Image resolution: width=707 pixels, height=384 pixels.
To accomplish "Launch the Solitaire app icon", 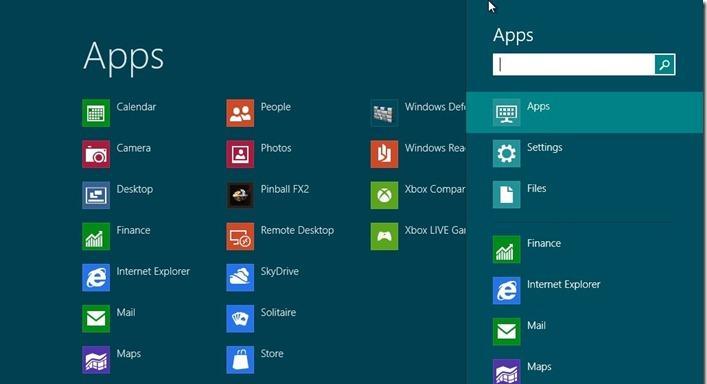I will (x=240, y=318).
